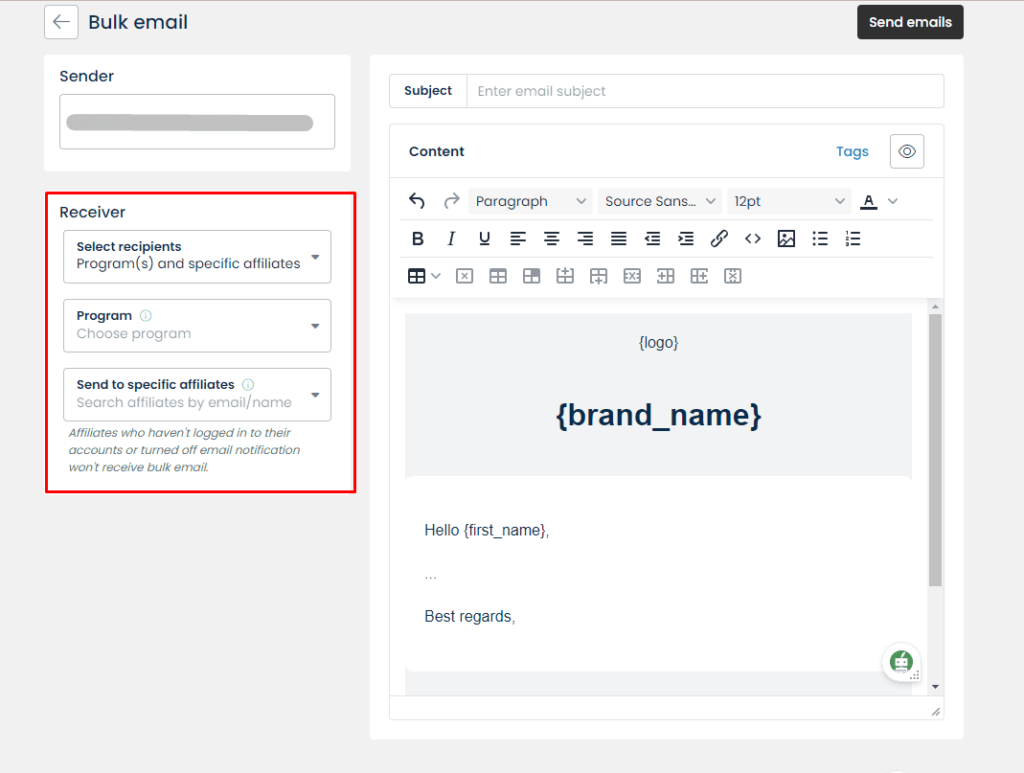This screenshot has width=1024, height=773.
Task: Create a bulleted list
Action: coord(820,239)
